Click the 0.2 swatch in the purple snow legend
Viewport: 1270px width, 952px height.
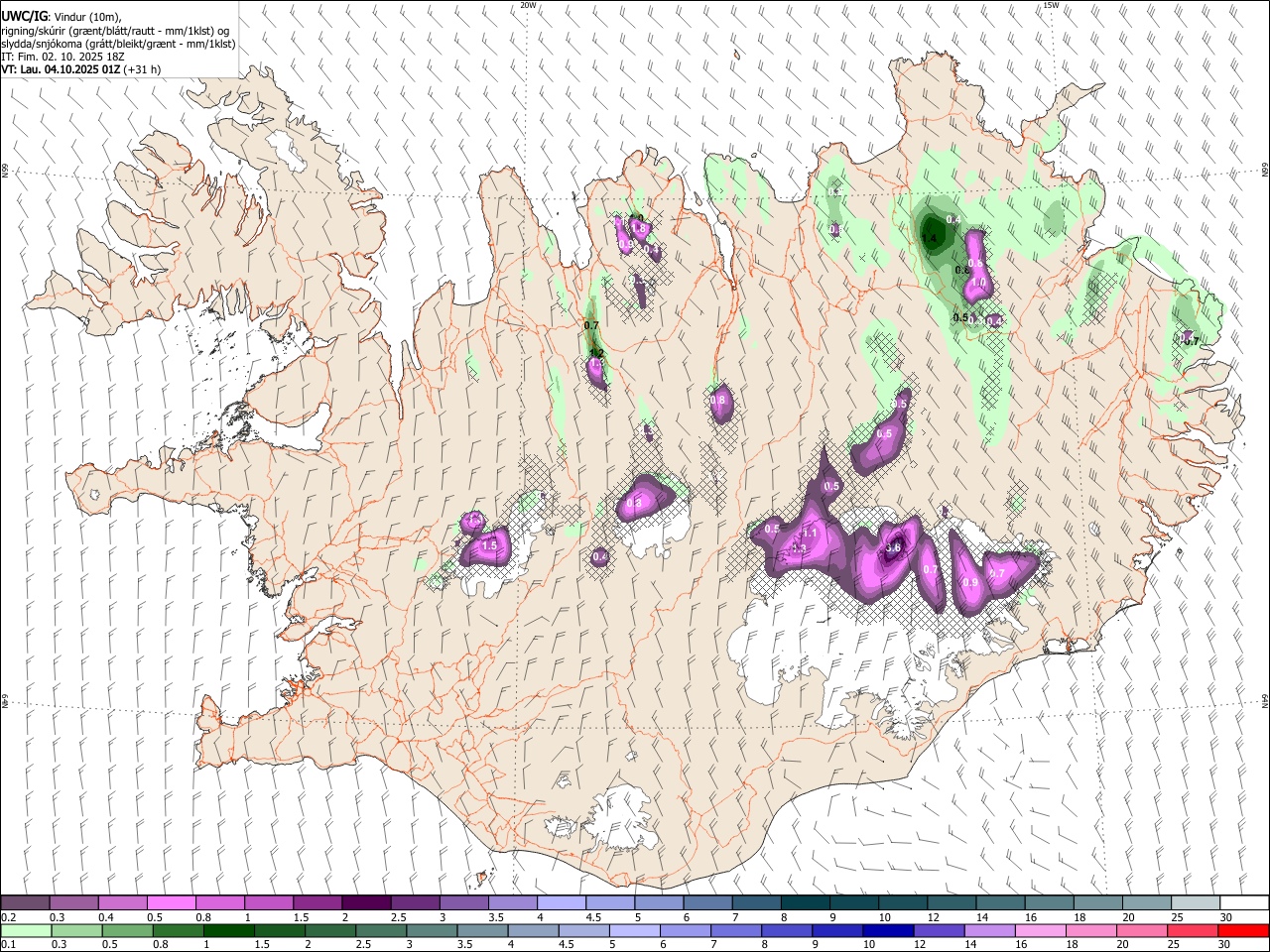(x=26, y=902)
